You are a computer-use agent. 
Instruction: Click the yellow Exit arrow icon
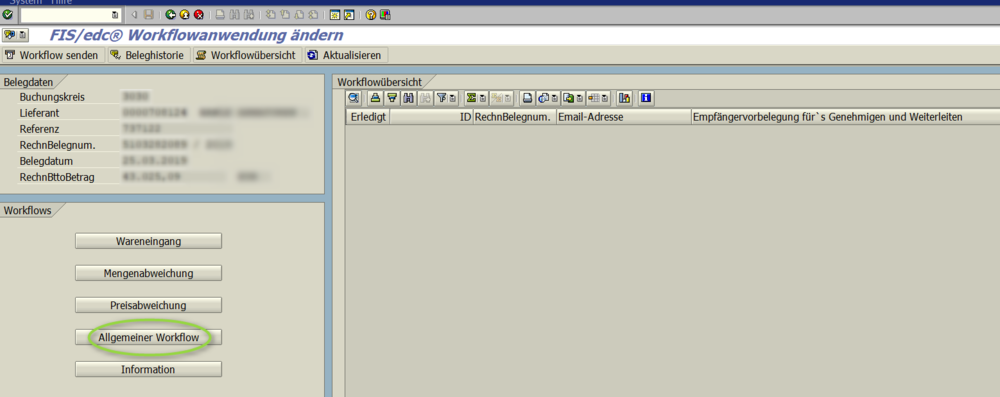184,14
